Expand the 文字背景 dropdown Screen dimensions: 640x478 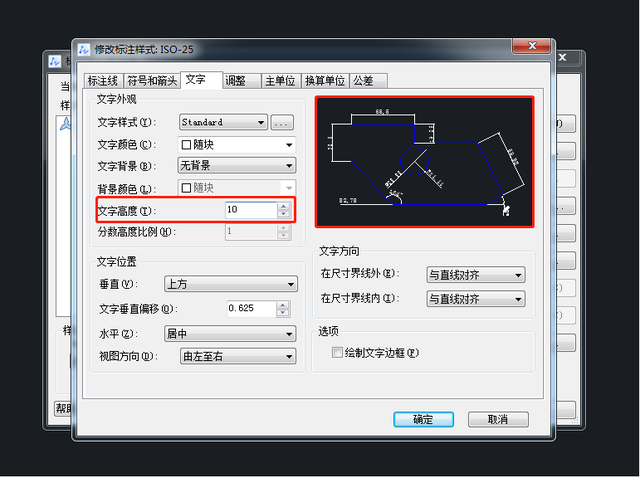[236, 166]
